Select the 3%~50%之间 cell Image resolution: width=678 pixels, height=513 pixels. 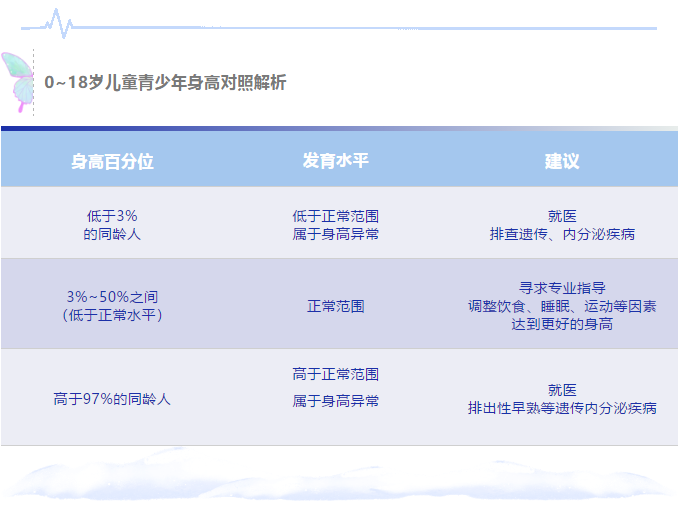click(112, 297)
